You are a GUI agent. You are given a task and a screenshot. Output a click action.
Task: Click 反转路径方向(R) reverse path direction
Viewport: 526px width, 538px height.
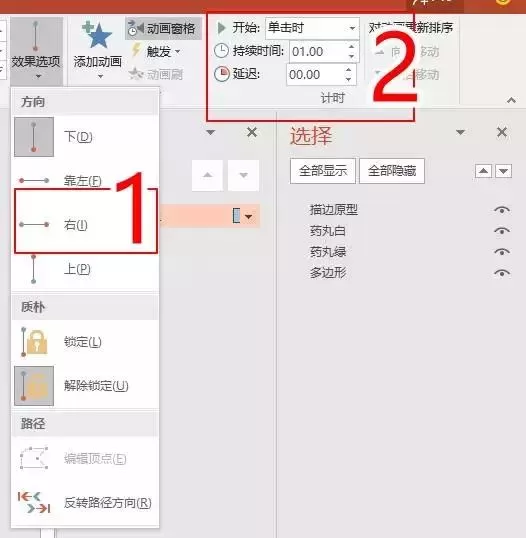pos(85,503)
